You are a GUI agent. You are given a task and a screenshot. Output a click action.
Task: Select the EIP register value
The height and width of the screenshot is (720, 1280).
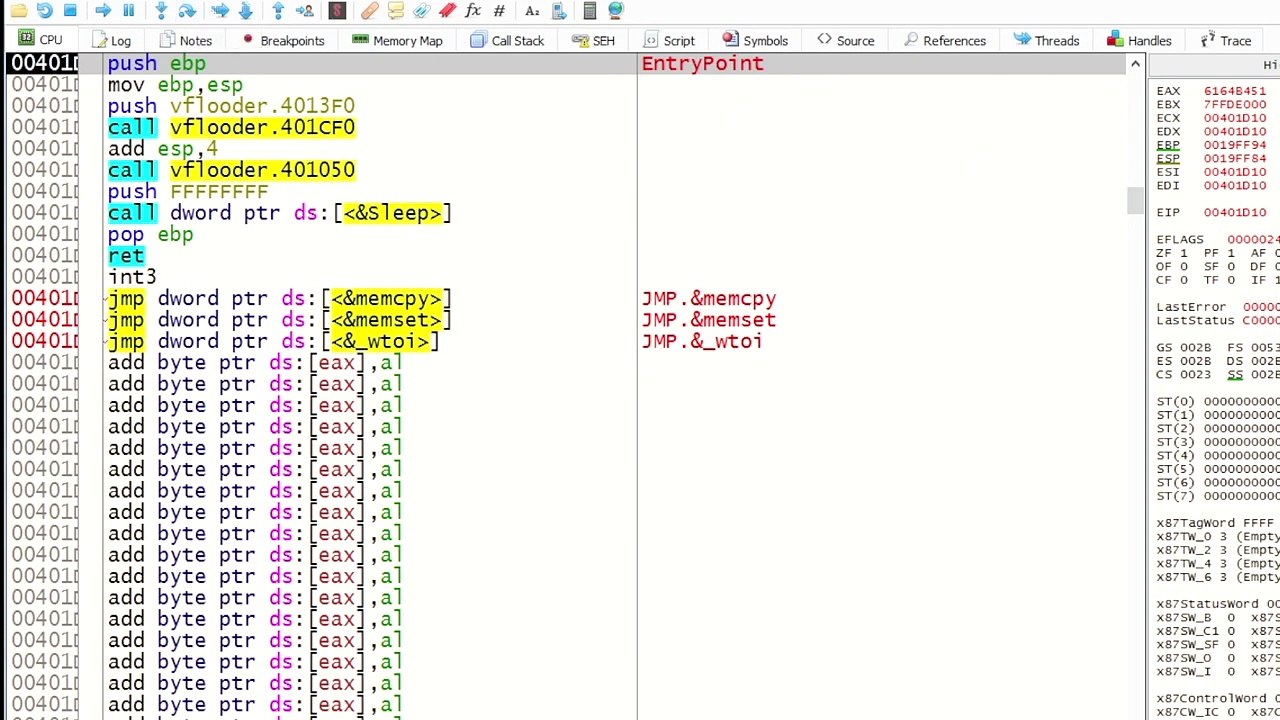[x=1235, y=212]
